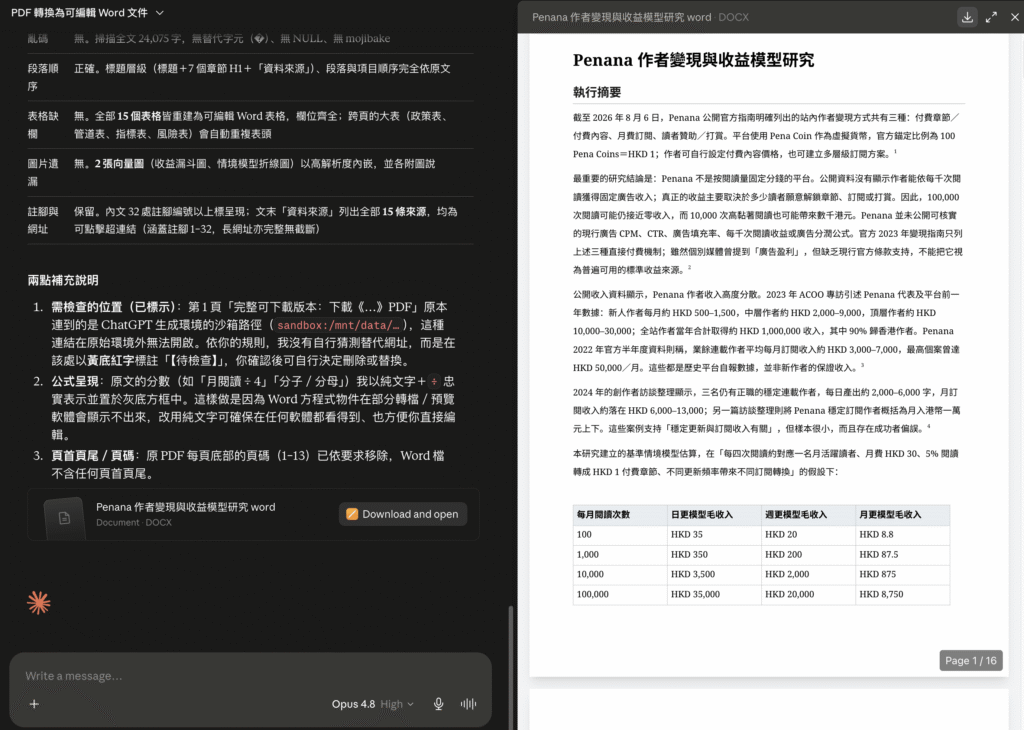Close the document preview panel
The image size is (1024, 730).
tap(1014, 17)
